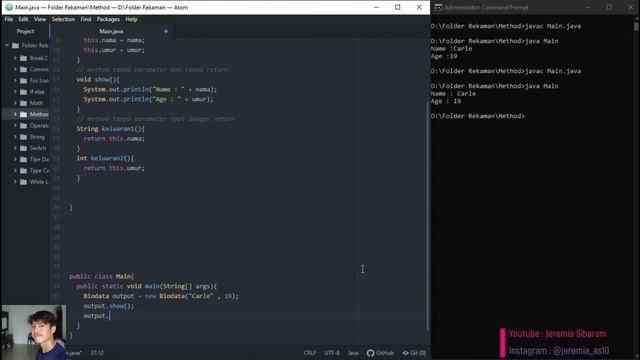Select the Method folder name in tree

(x=39, y=114)
